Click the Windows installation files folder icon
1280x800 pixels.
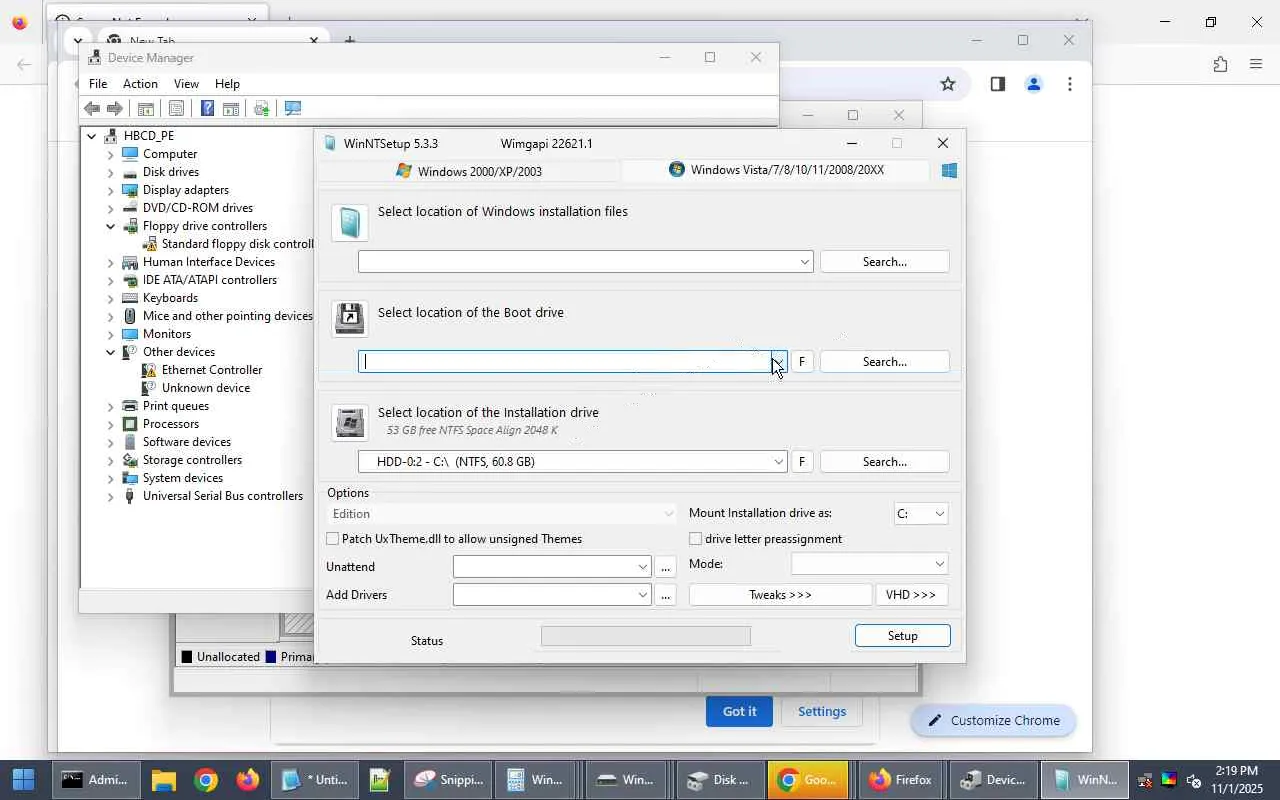[x=350, y=222]
